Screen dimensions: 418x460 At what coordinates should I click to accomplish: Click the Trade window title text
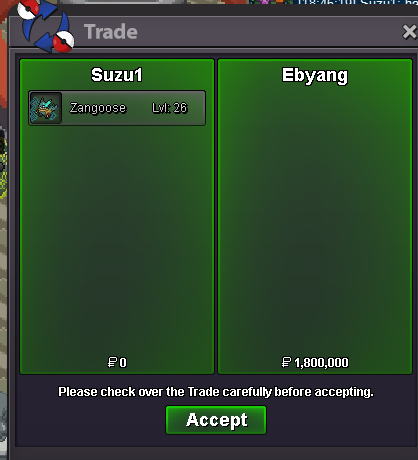(110, 32)
